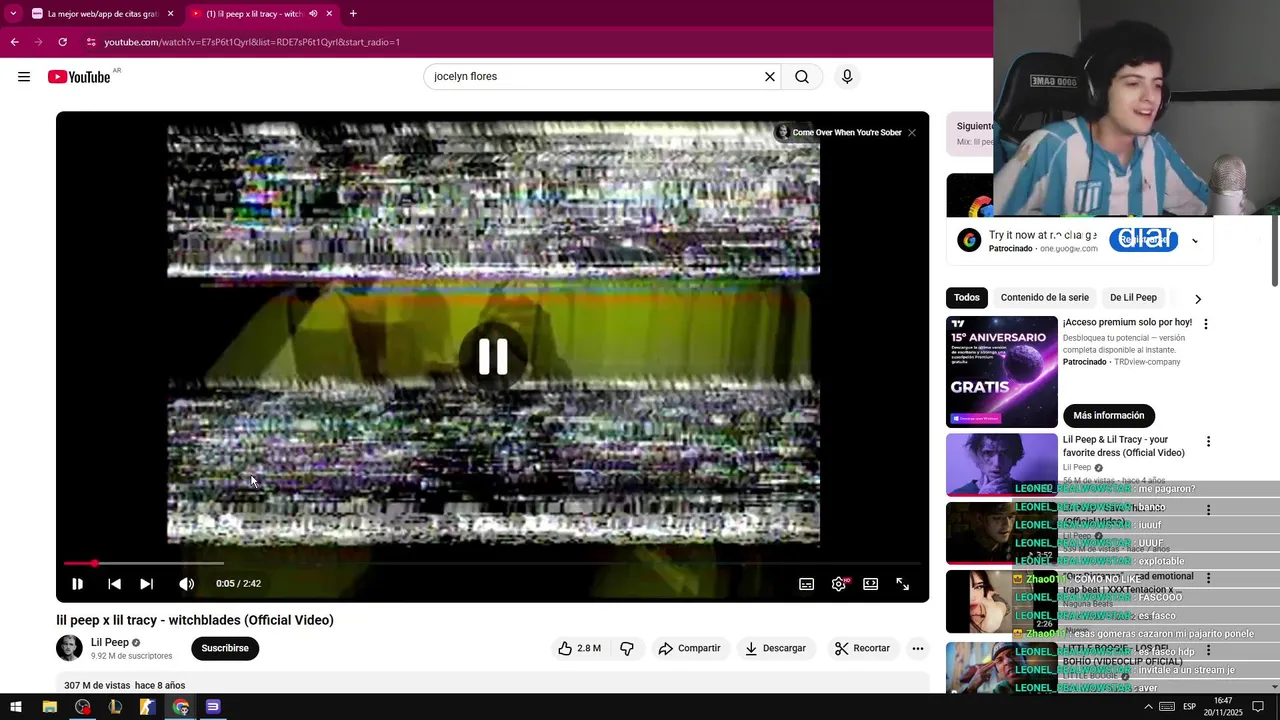Open options for your favorite dress video

[x=1208, y=441]
